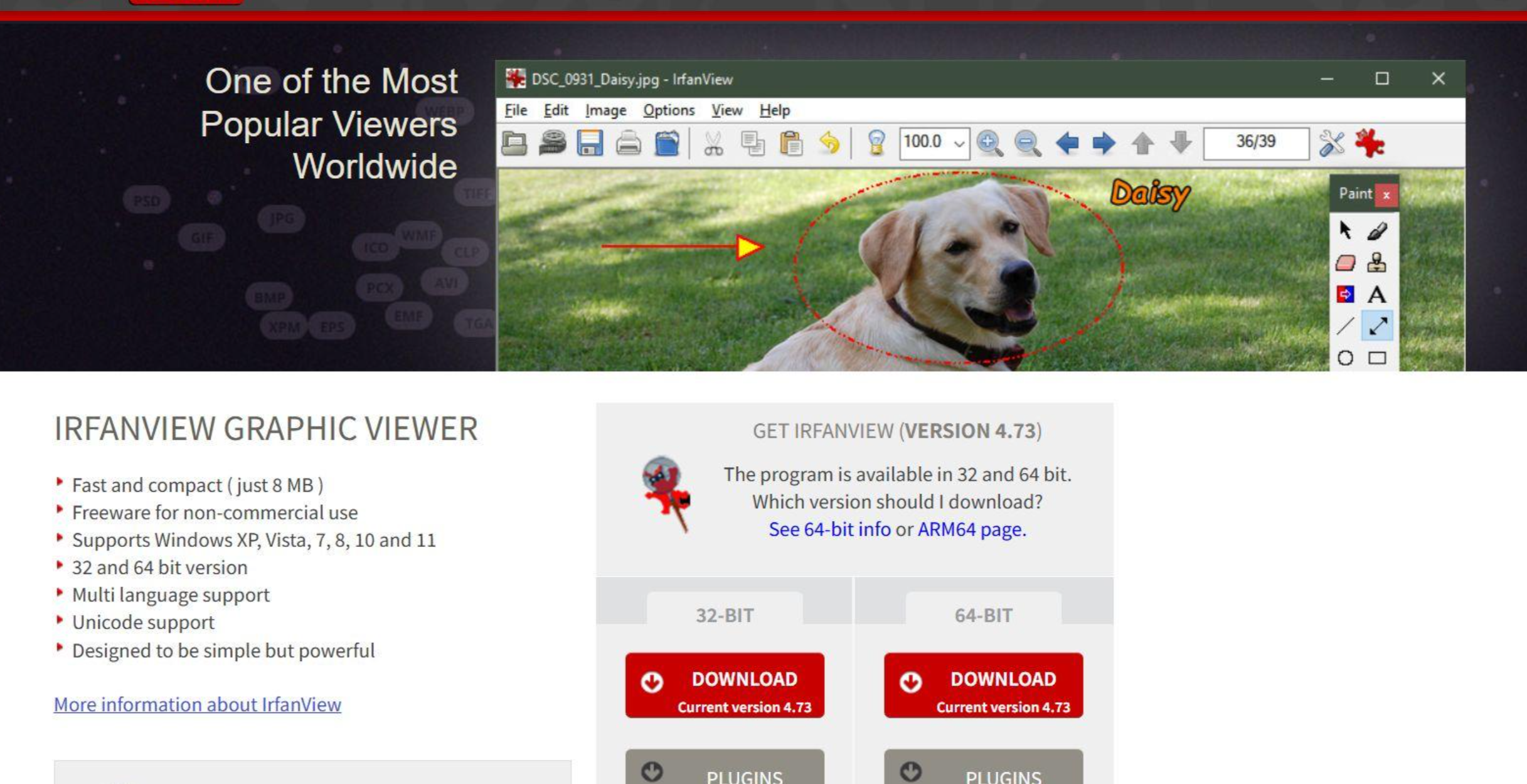Click the Image information lightbulb icon
Viewport: 1527px width, 784px height.
point(876,144)
